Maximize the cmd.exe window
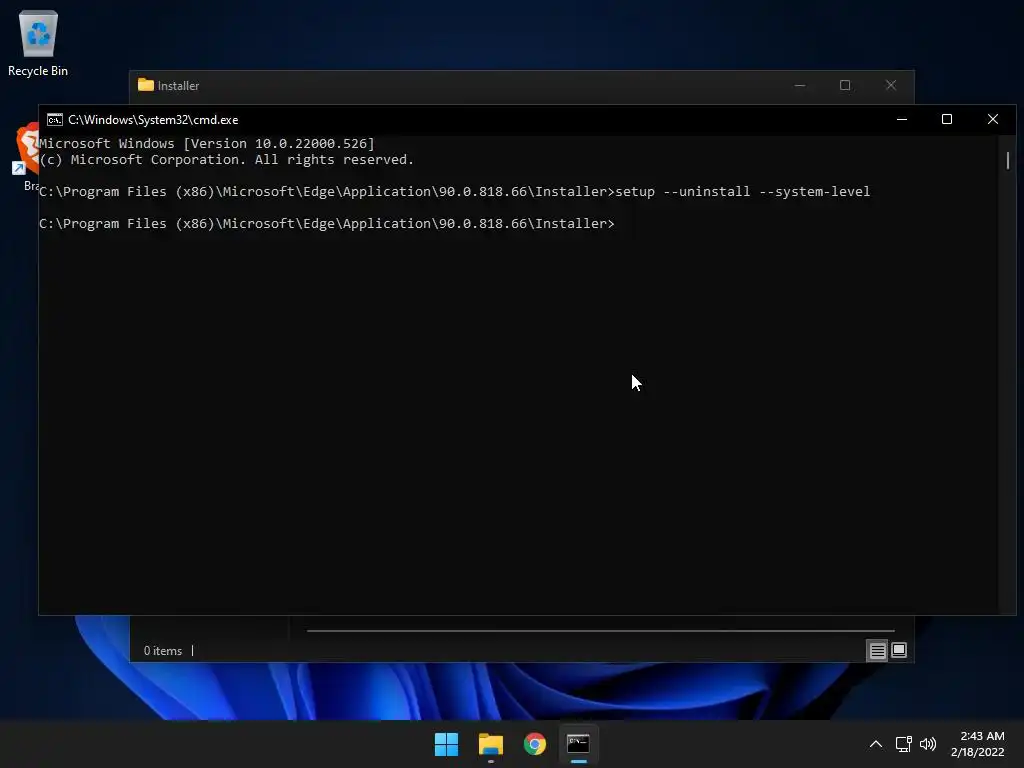 pyautogui.click(x=947, y=120)
